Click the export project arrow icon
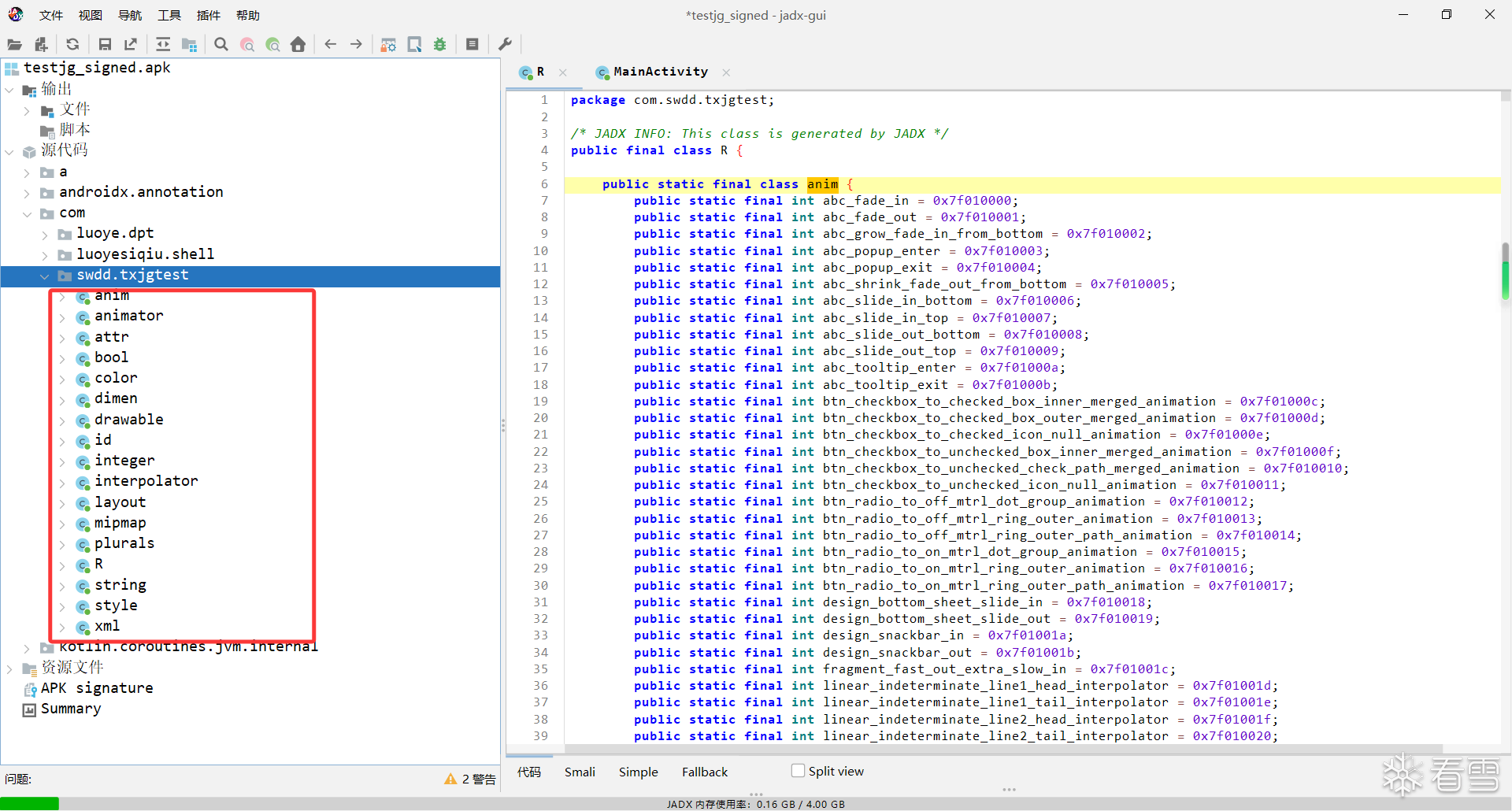1512x811 pixels. [x=131, y=45]
